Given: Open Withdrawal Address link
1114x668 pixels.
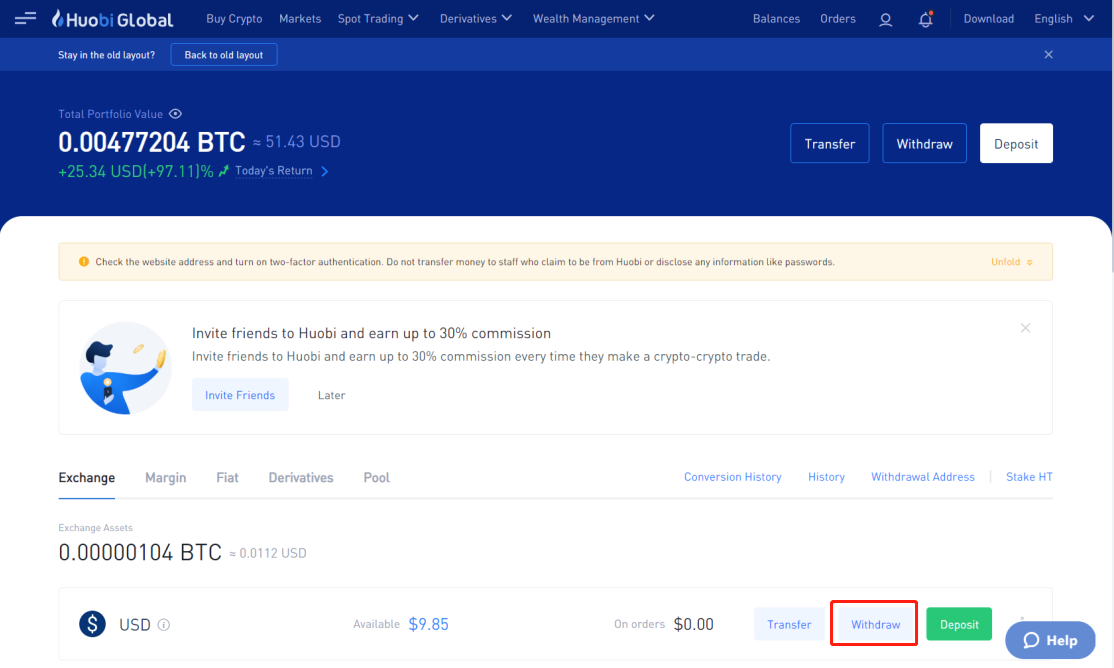Looking at the screenshot, I should (923, 477).
